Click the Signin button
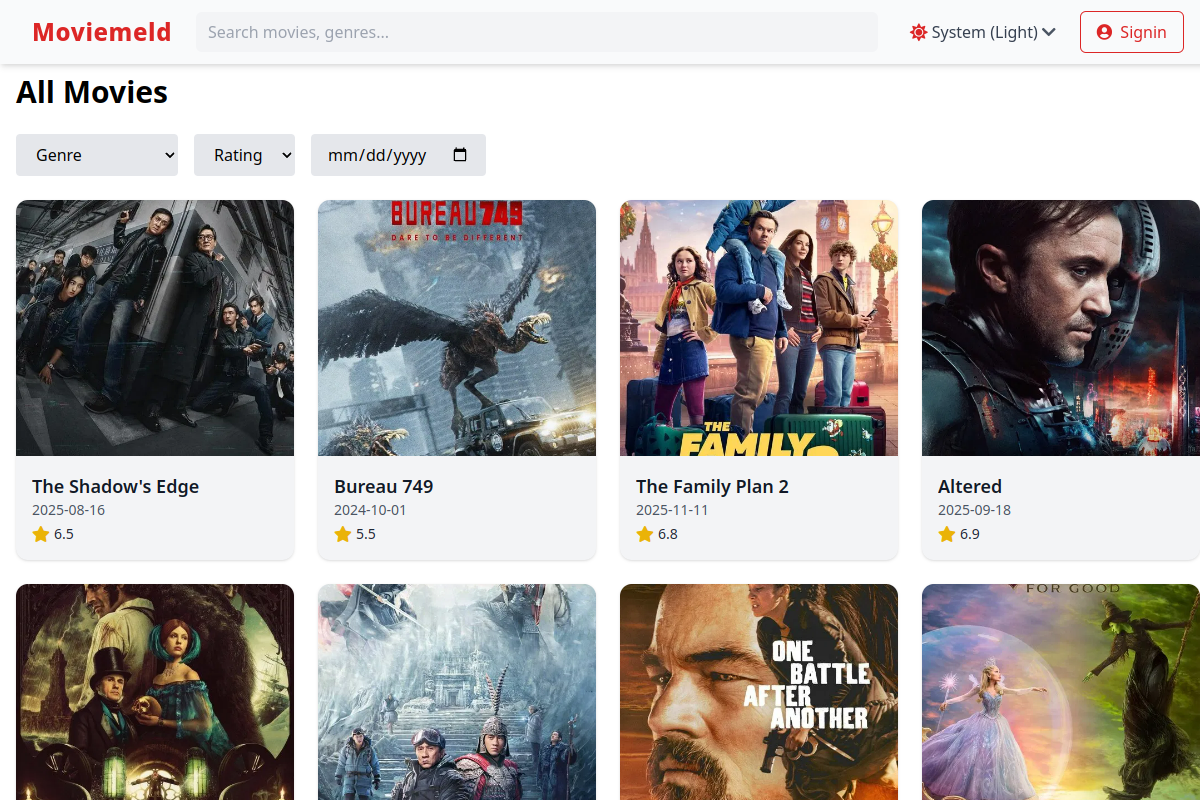Image resolution: width=1200 pixels, height=800 pixels. (x=1132, y=32)
